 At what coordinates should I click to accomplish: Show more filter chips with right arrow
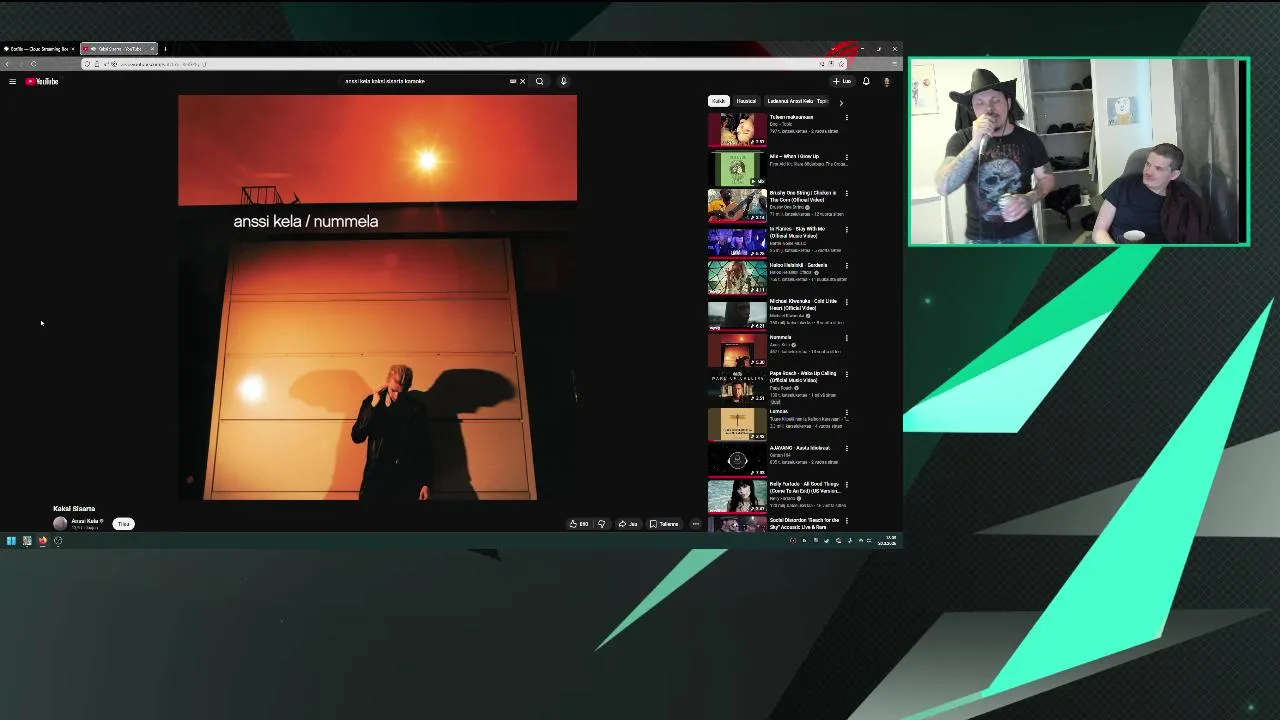tap(840, 102)
